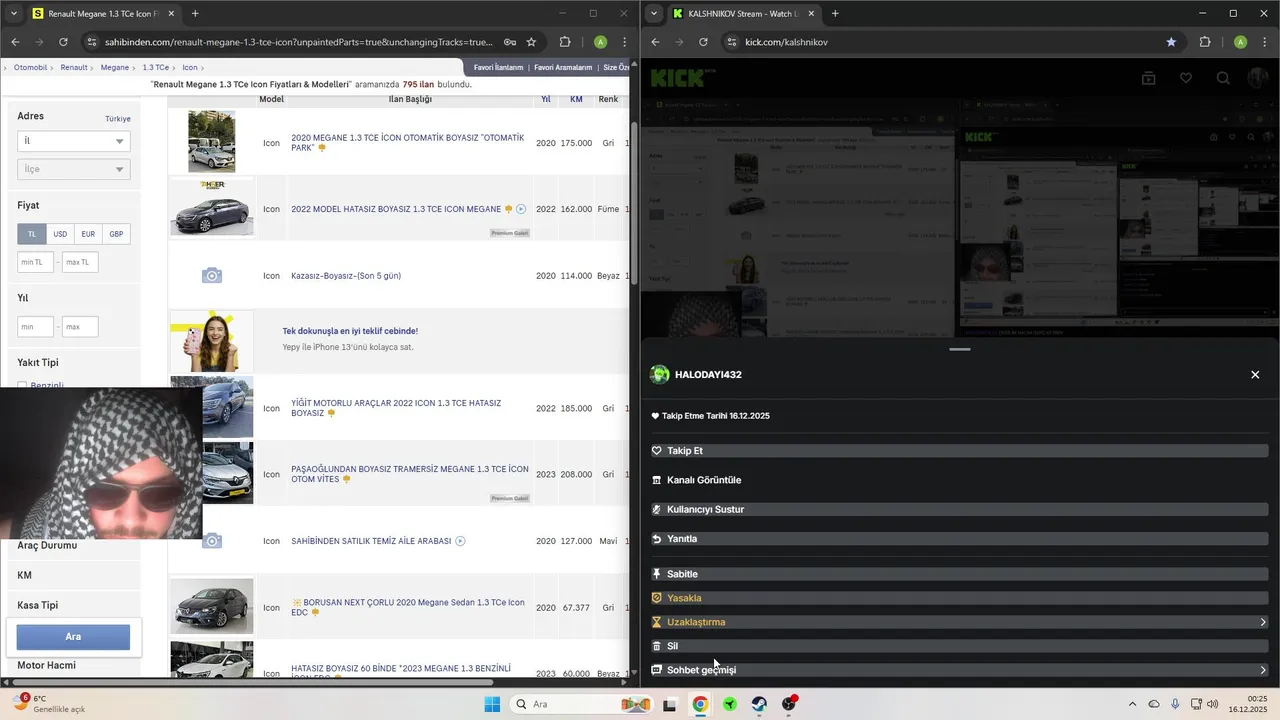This screenshot has height=720, width=1280.
Task: Click the Steam taskbar icon
Action: [759, 704]
